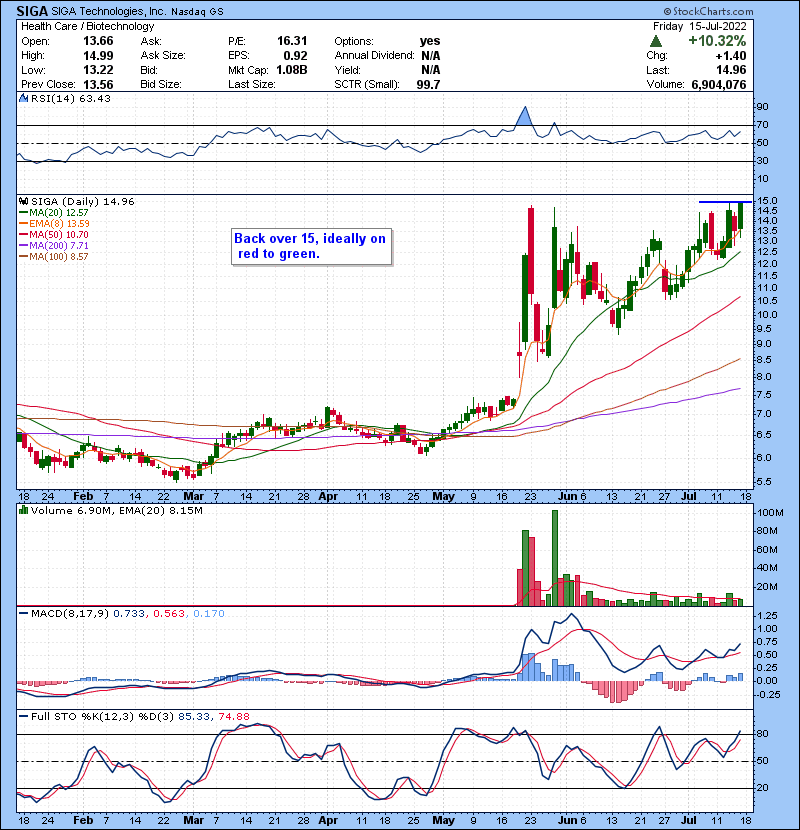Click the MACD histogram value 0.170
The height and width of the screenshot is (830, 800).
209,614
